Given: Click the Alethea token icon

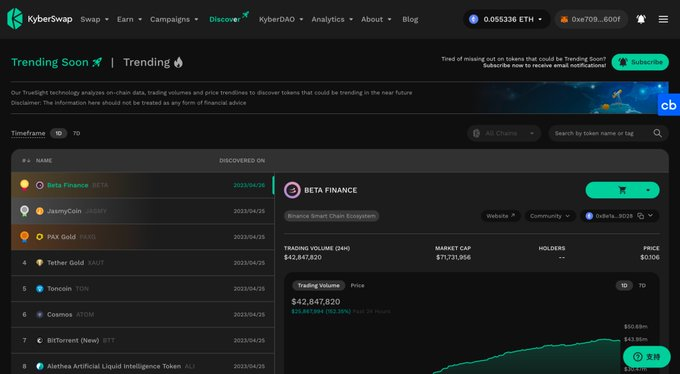Looking at the screenshot, I should 39,366.
